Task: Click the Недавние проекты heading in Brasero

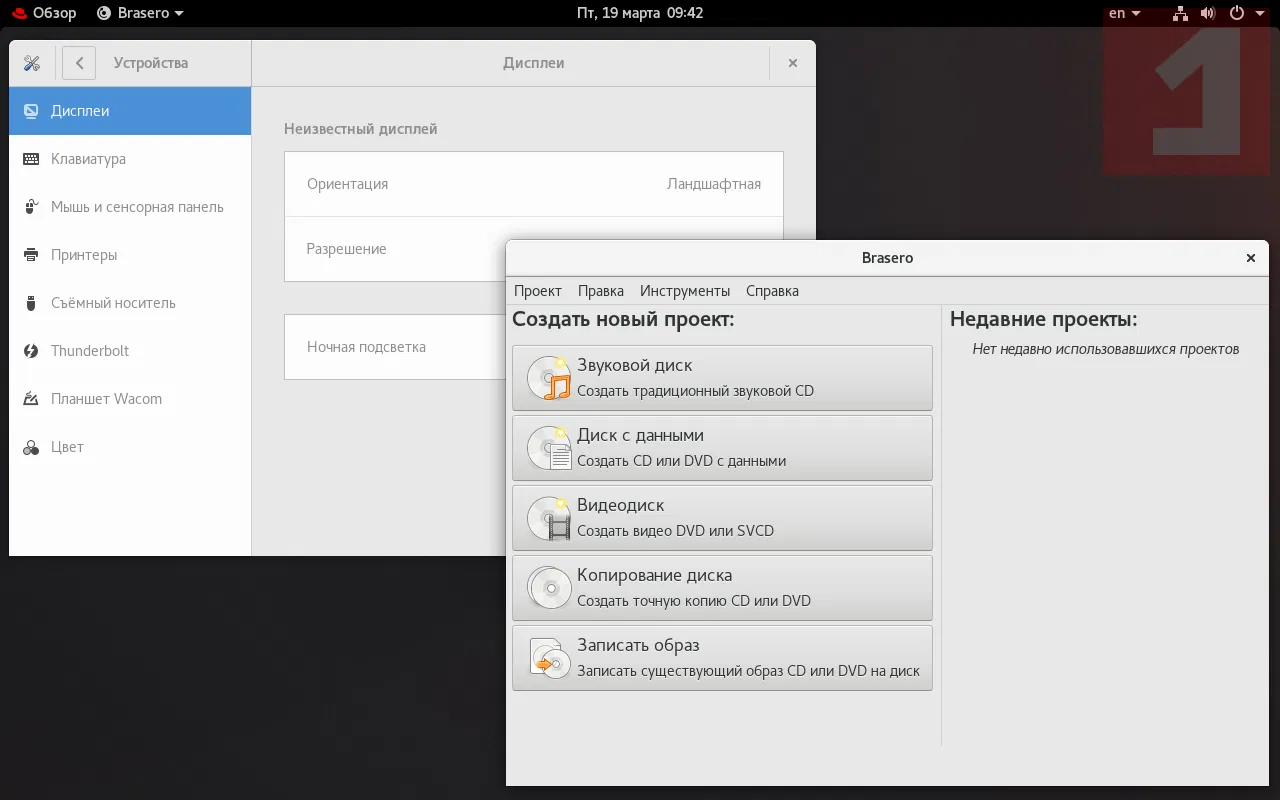Action: (1044, 320)
